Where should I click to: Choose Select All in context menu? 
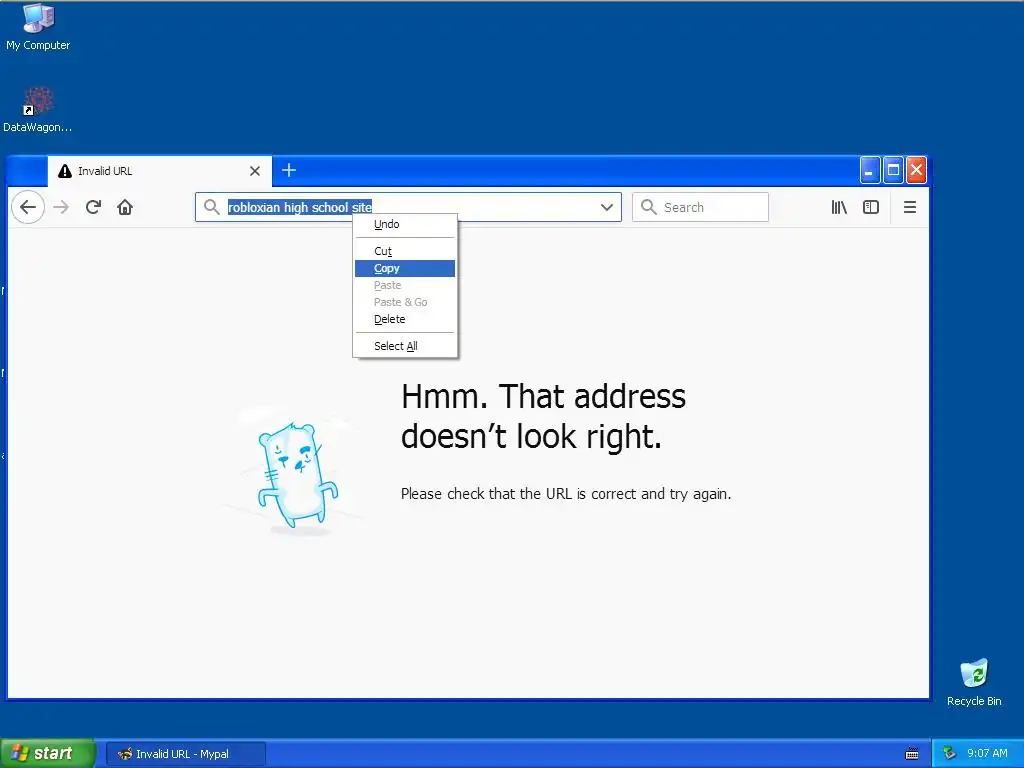[405, 346]
